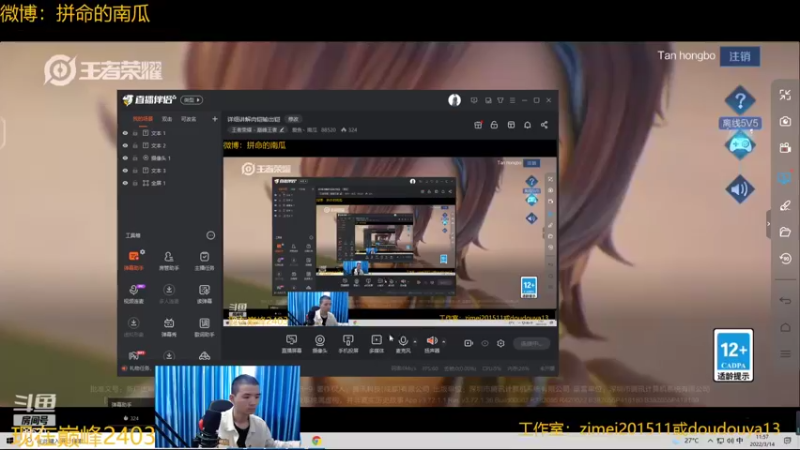Open the mode pill beside 直播伴侣 logo
Screen dimensions: 800x450
(191, 99)
